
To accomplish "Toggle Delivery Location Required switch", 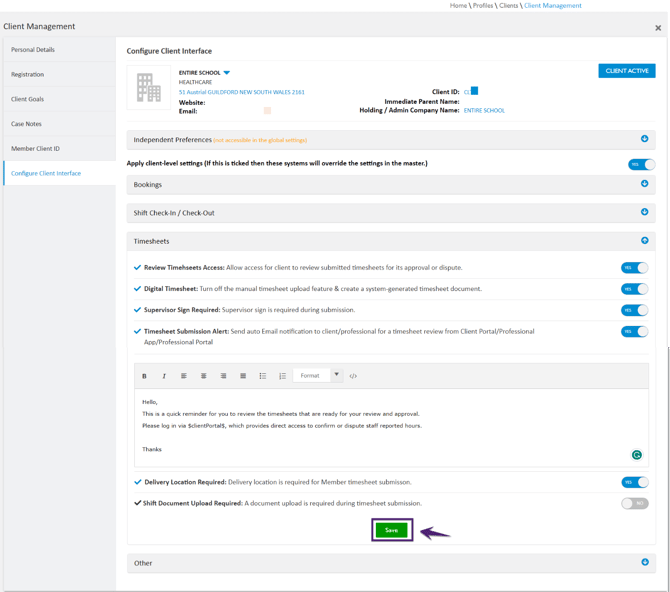I will tap(635, 483).
